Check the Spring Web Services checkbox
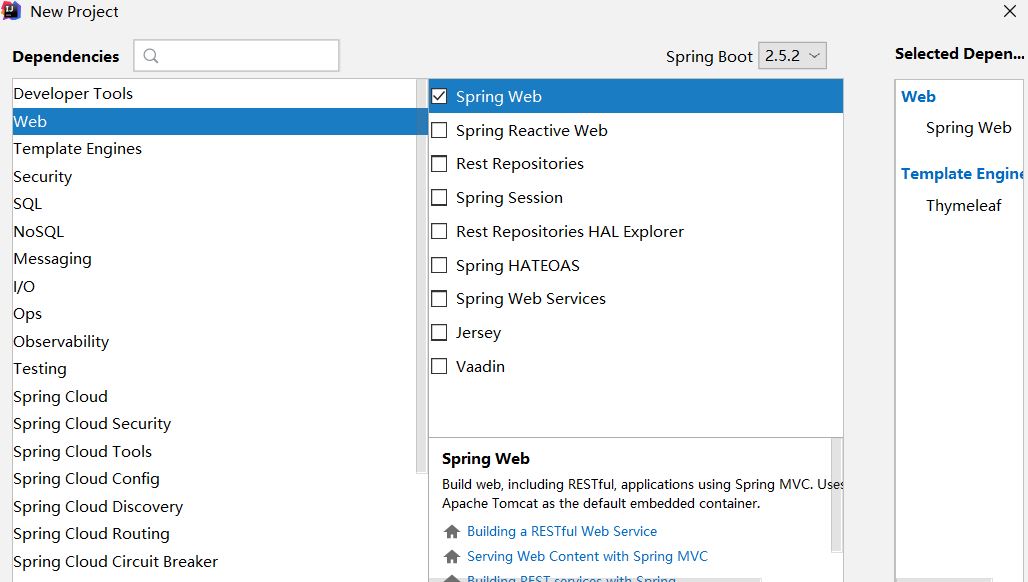1028x582 pixels. [439, 299]
